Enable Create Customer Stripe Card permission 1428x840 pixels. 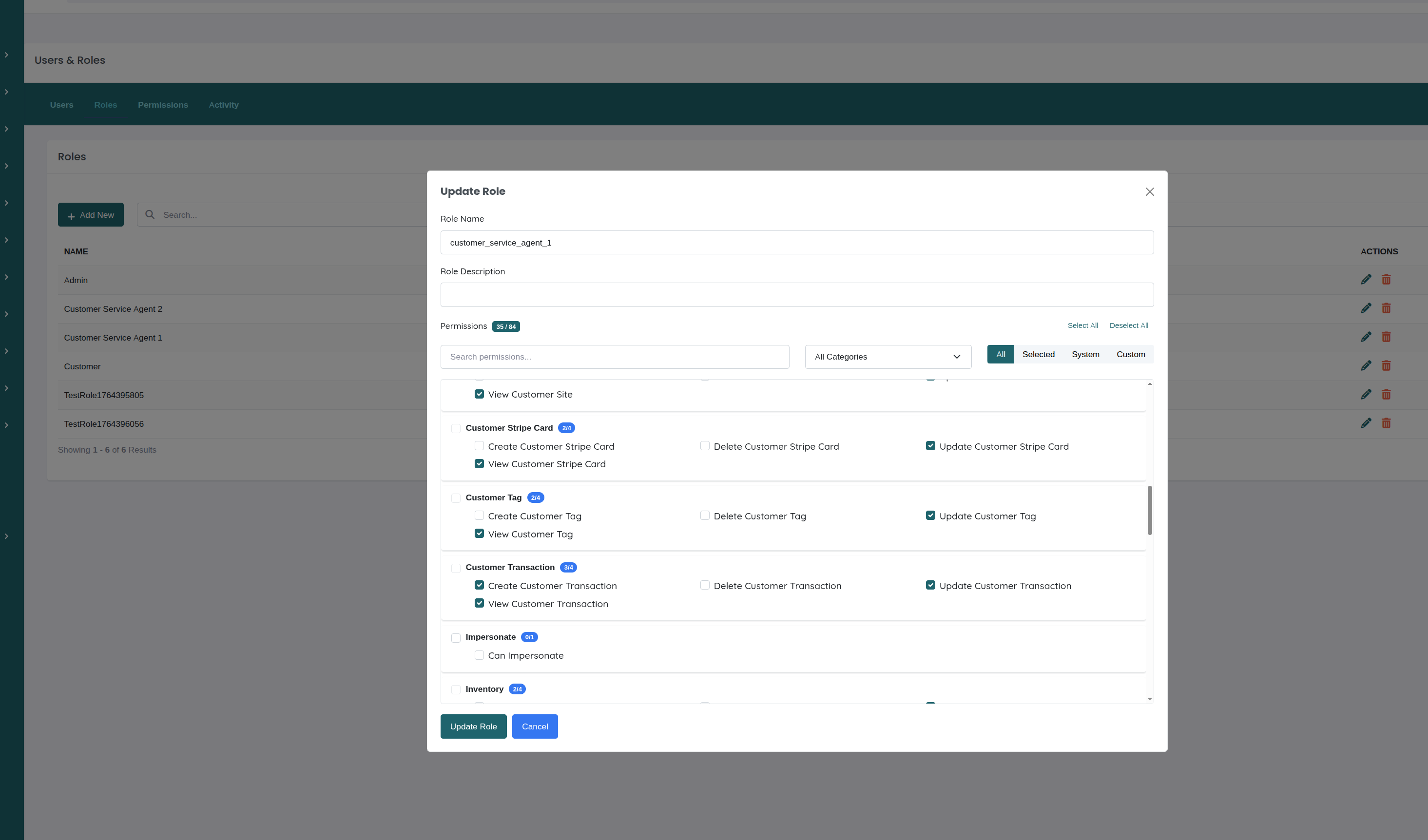click(480, 446)
